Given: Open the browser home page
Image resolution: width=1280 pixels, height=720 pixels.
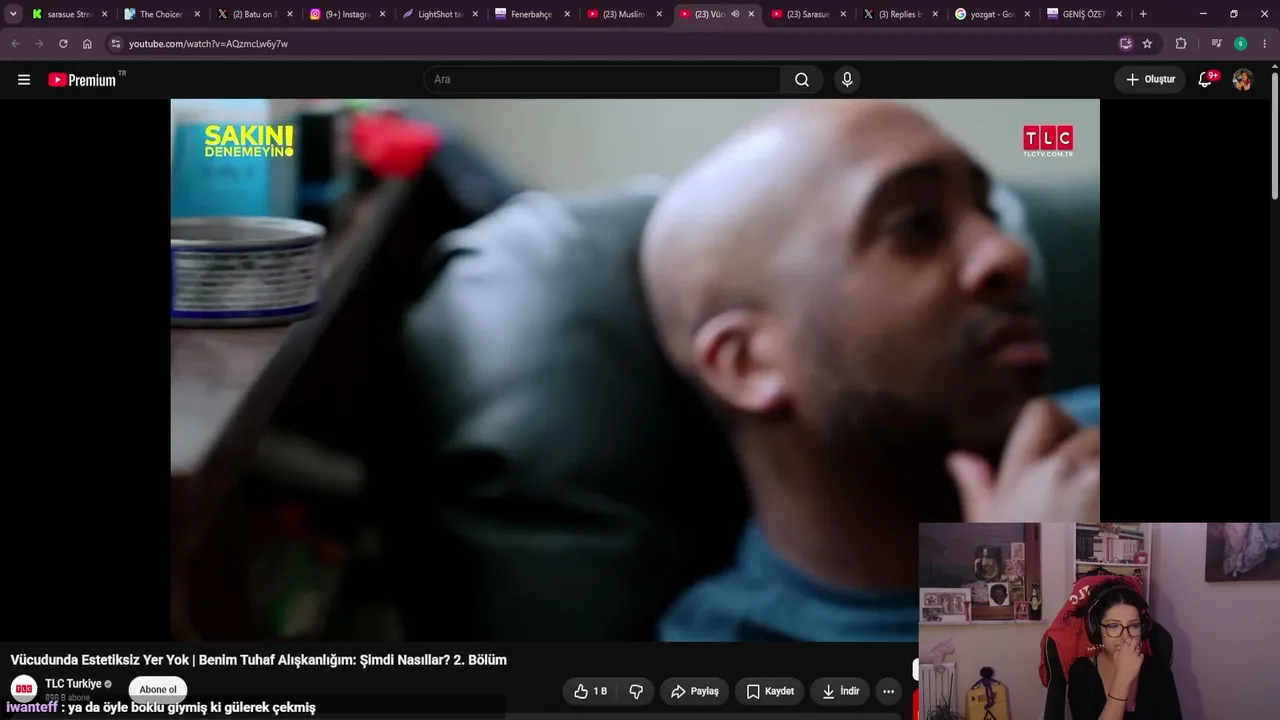Looking at the screenshot, I should tap(87, 44).
